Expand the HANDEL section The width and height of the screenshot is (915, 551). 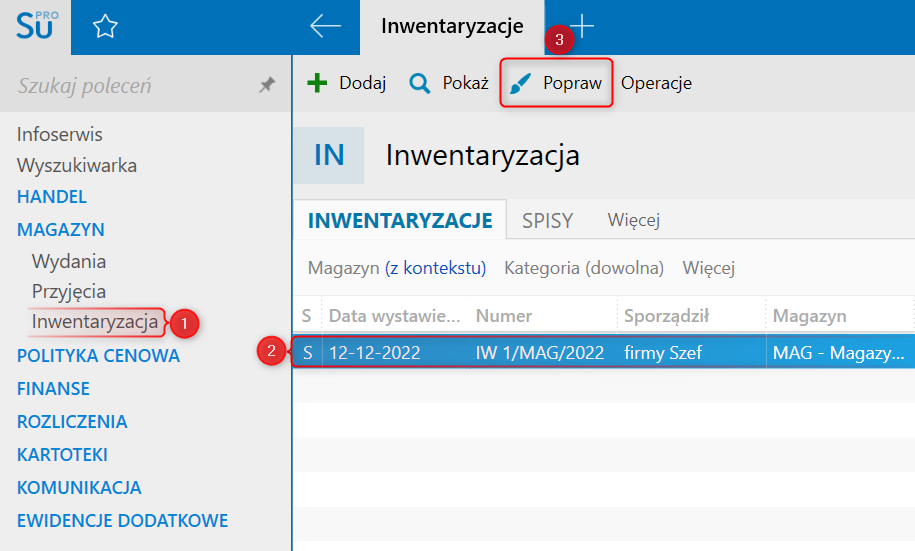click(x=52, y=197)
